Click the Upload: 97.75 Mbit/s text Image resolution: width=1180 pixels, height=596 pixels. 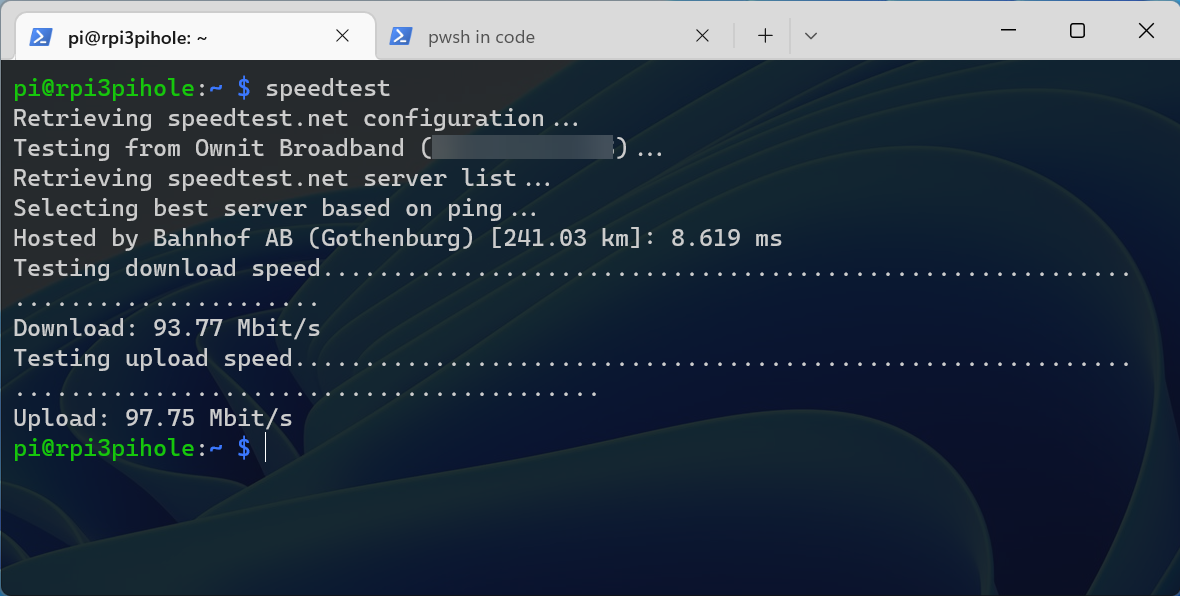[152, 418]
